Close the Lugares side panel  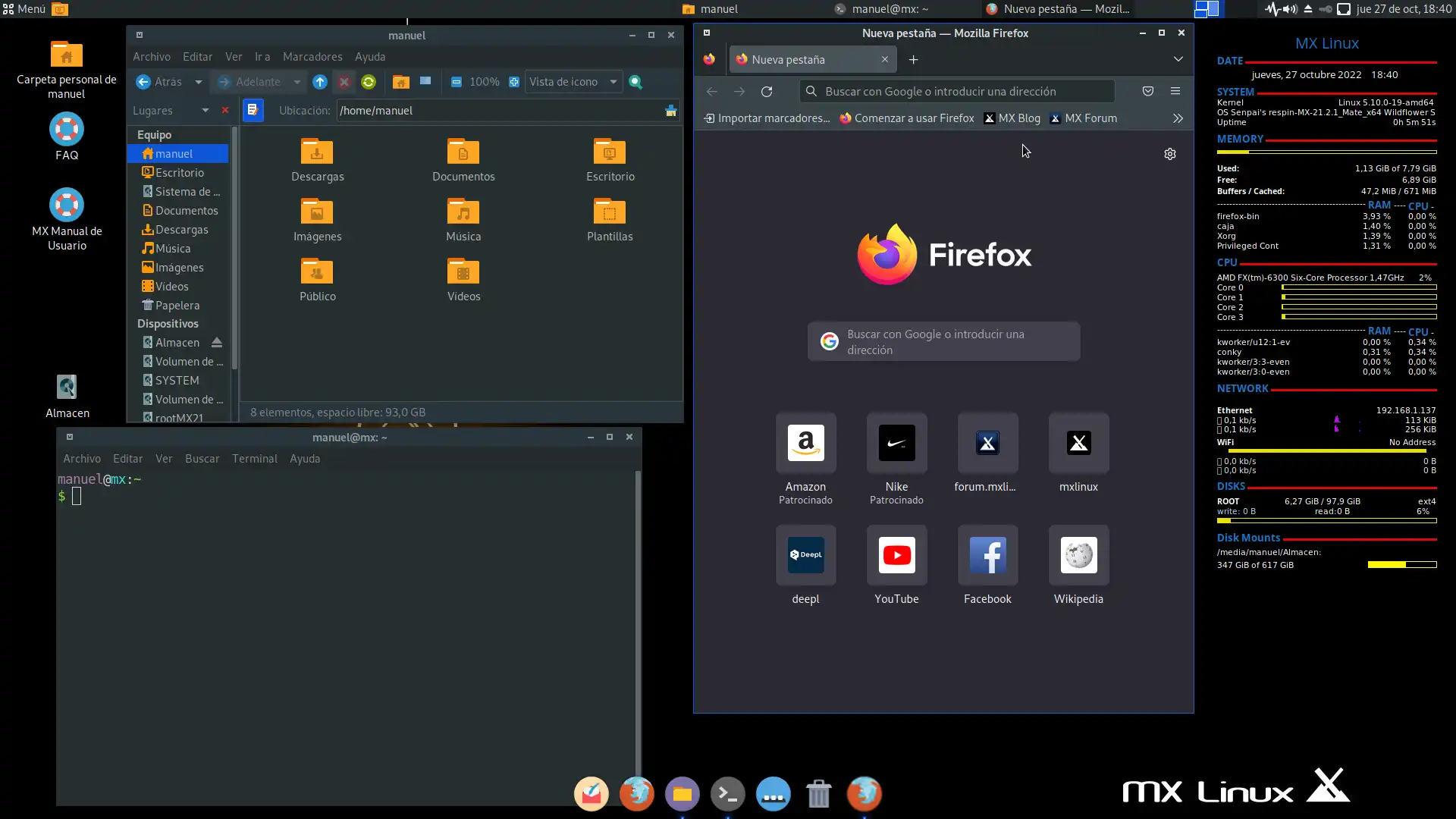[225, 111]
